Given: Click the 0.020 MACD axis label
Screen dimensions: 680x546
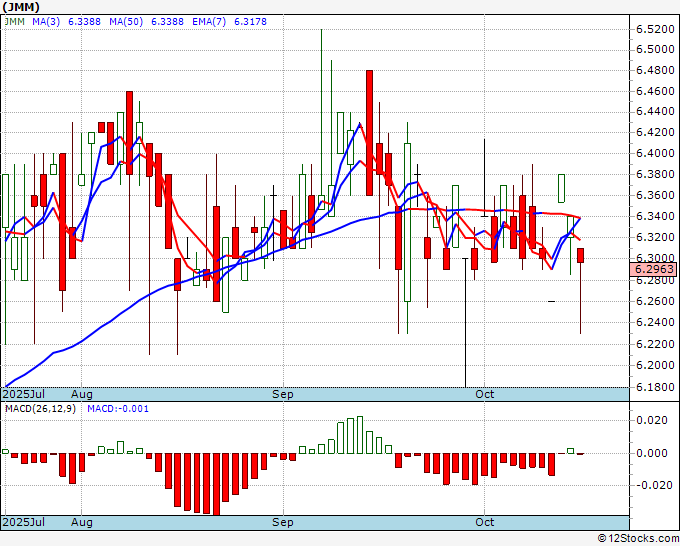Looking at the screenshot, I should point(651,420).
